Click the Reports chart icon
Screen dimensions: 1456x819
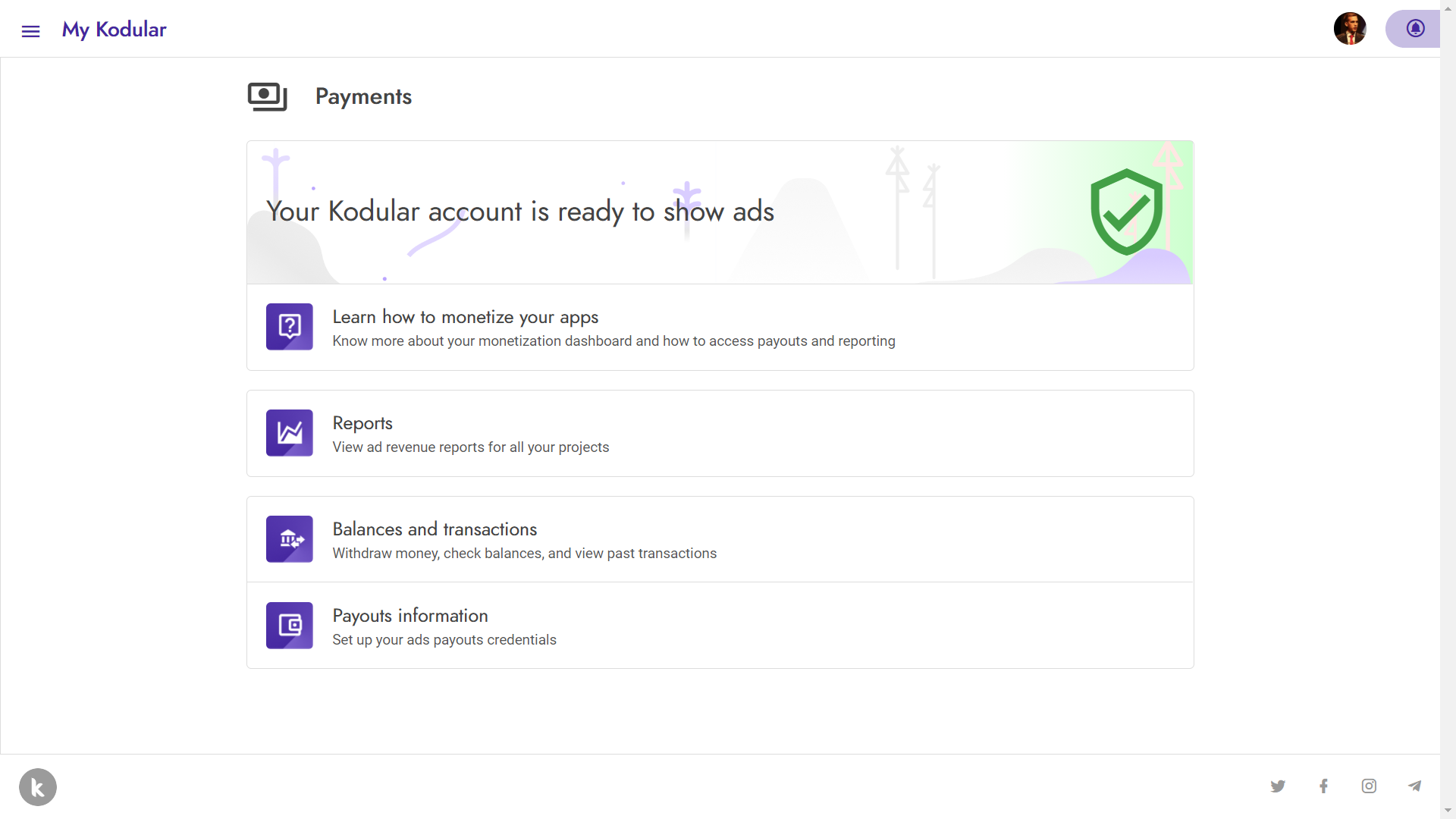pyautogui.click(x=289, y=433)
